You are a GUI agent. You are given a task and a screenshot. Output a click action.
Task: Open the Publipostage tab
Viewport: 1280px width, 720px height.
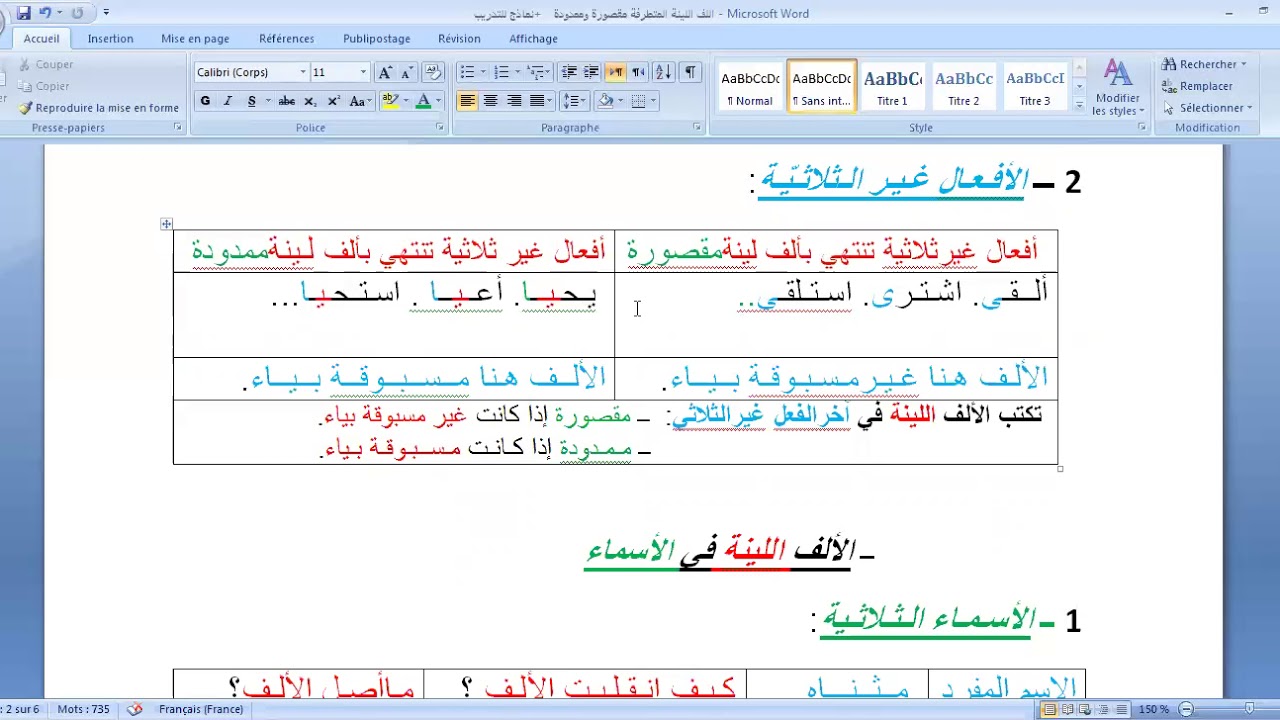(377, 39)
